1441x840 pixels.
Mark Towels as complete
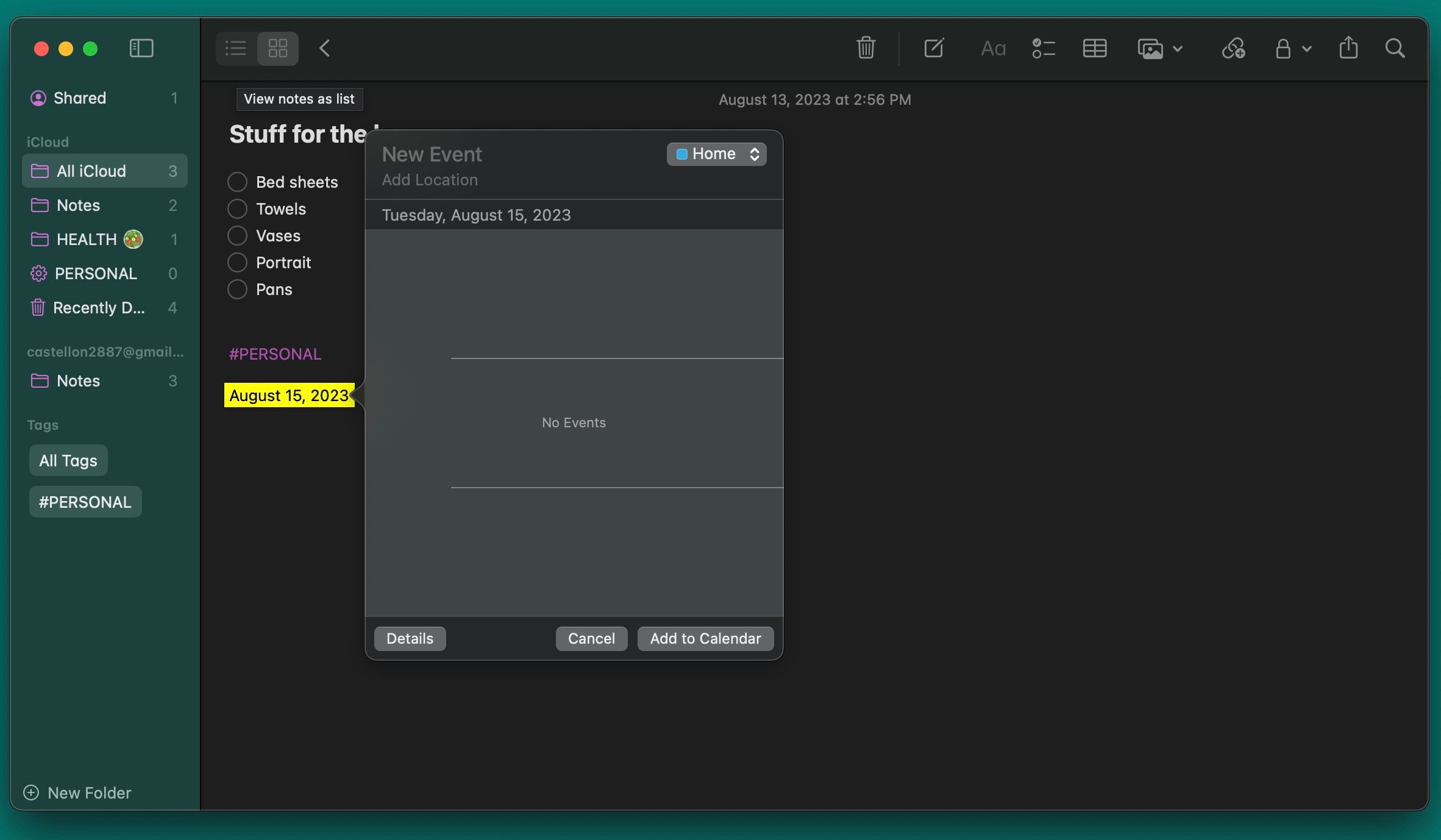[237, 208]
